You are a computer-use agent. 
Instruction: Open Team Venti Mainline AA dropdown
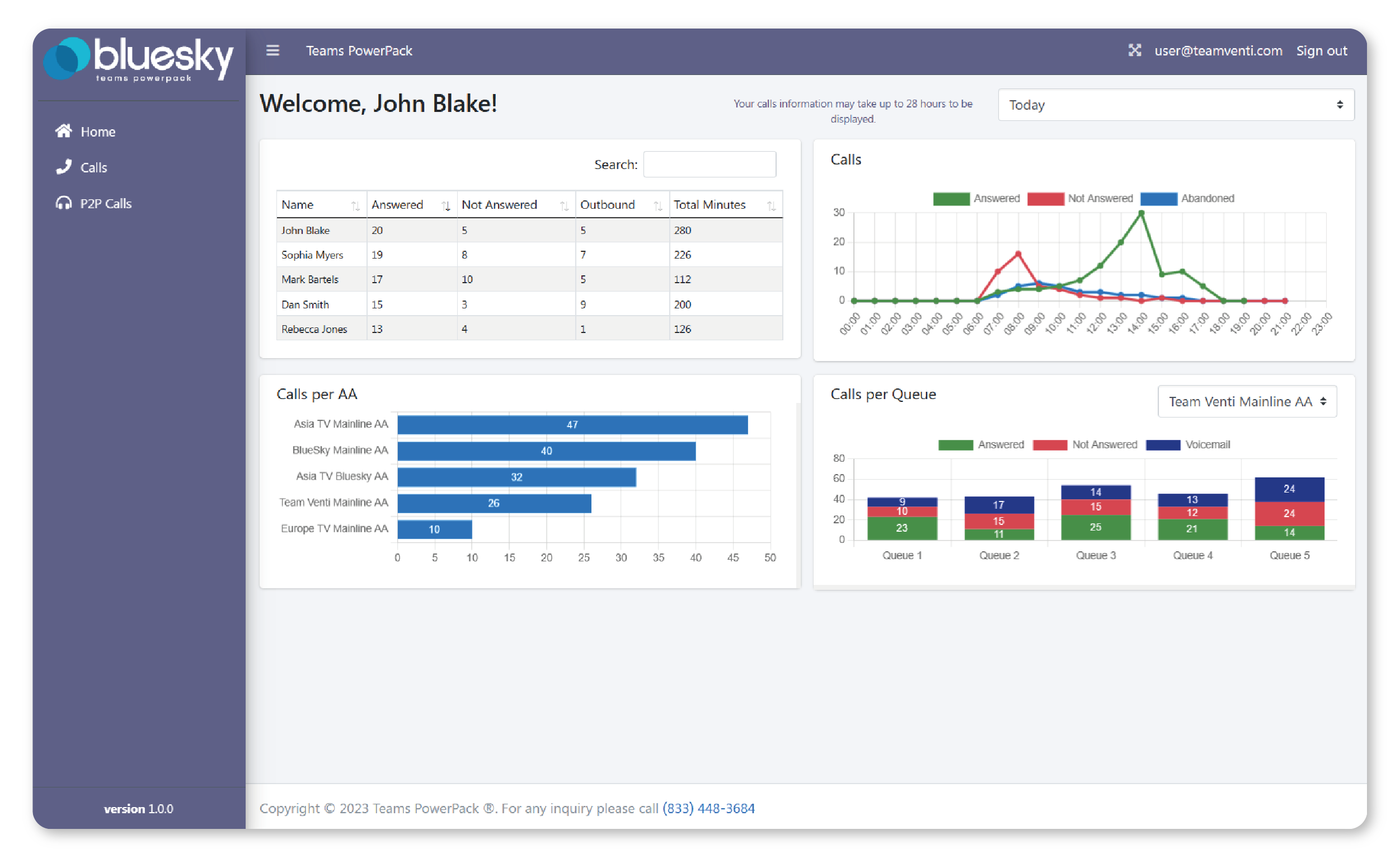(x=1247, y=401)
